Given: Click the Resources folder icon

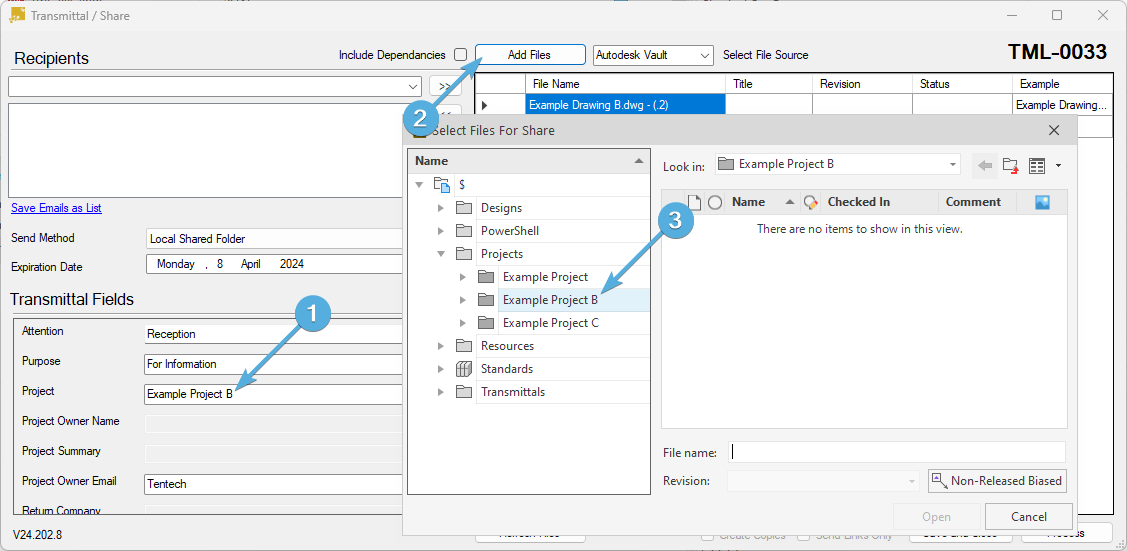Looking at the screenshot, I should pyautogui.click(x=464, y=346).
